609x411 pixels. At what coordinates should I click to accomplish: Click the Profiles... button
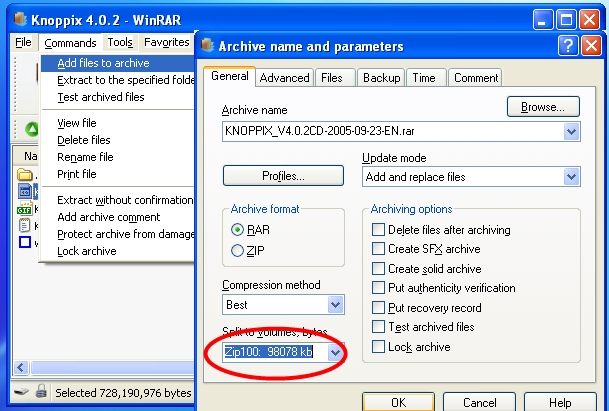point(283,176)
